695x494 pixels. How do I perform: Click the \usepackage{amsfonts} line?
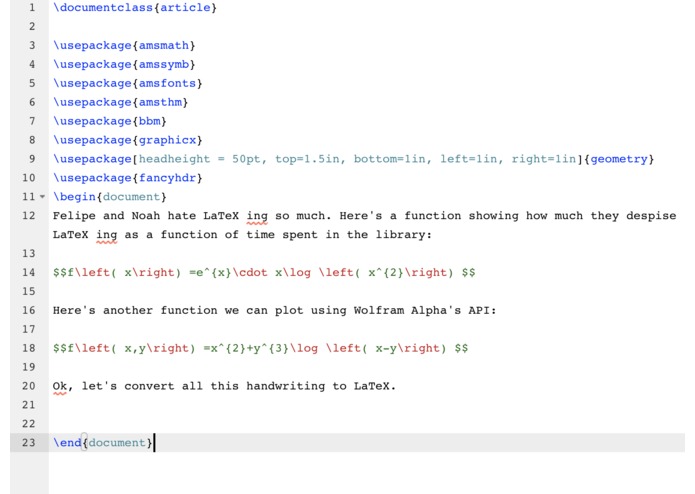pos(128,83)
